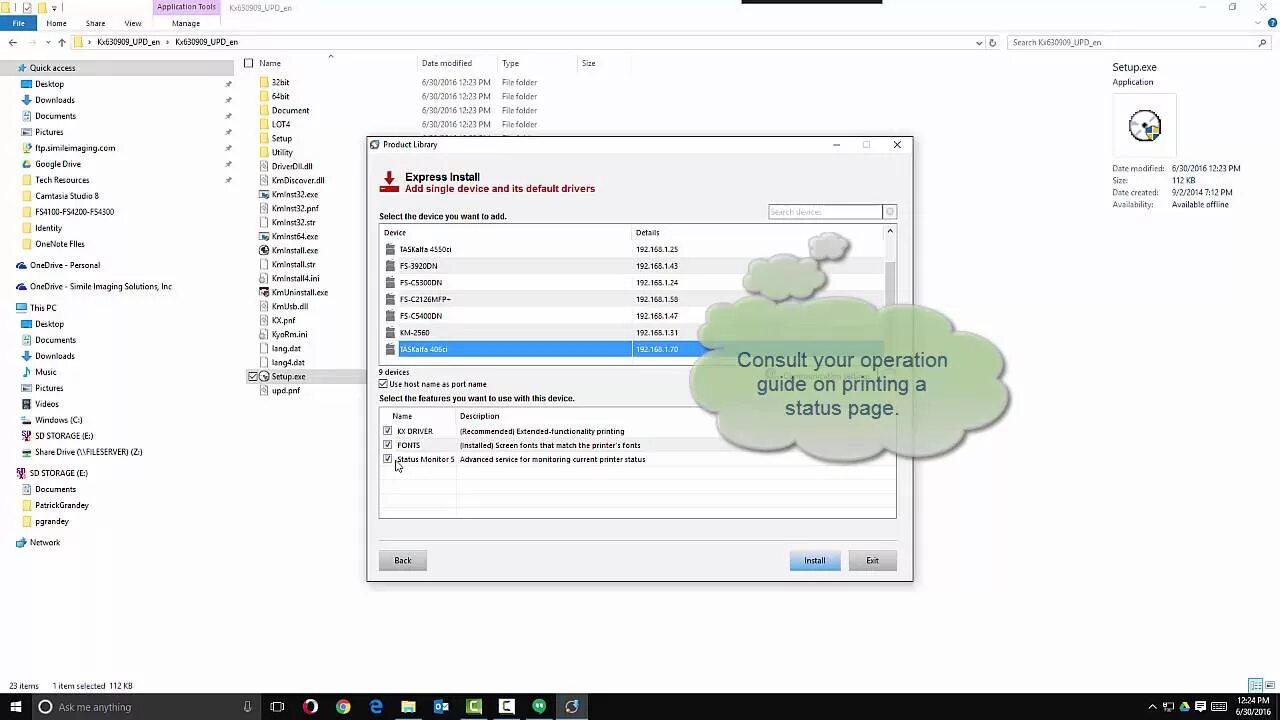Screen dimensions: 1280x720
Task: Open File Explorer from the taskbar
Action: coord(408,707)
